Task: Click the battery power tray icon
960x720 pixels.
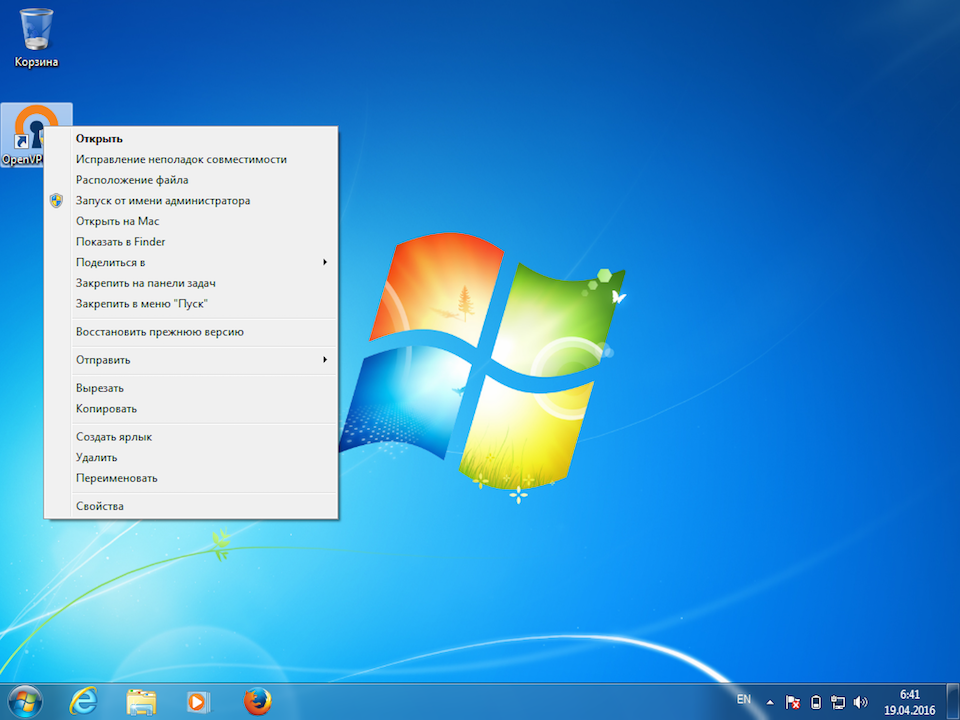Action: 816,702
